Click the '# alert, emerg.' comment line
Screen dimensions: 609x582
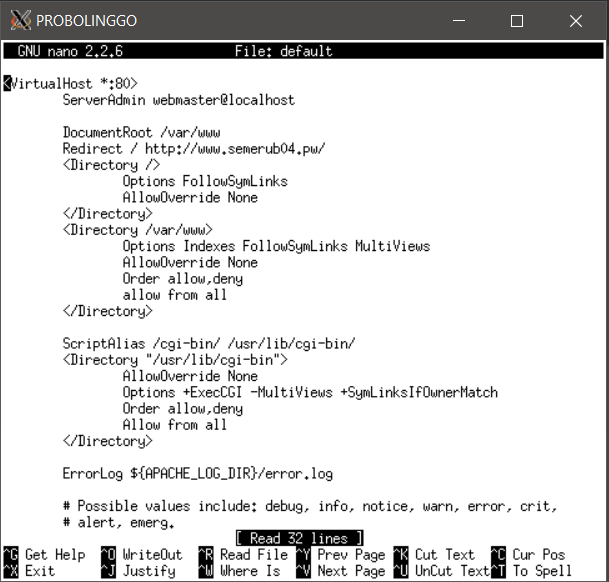119,522
